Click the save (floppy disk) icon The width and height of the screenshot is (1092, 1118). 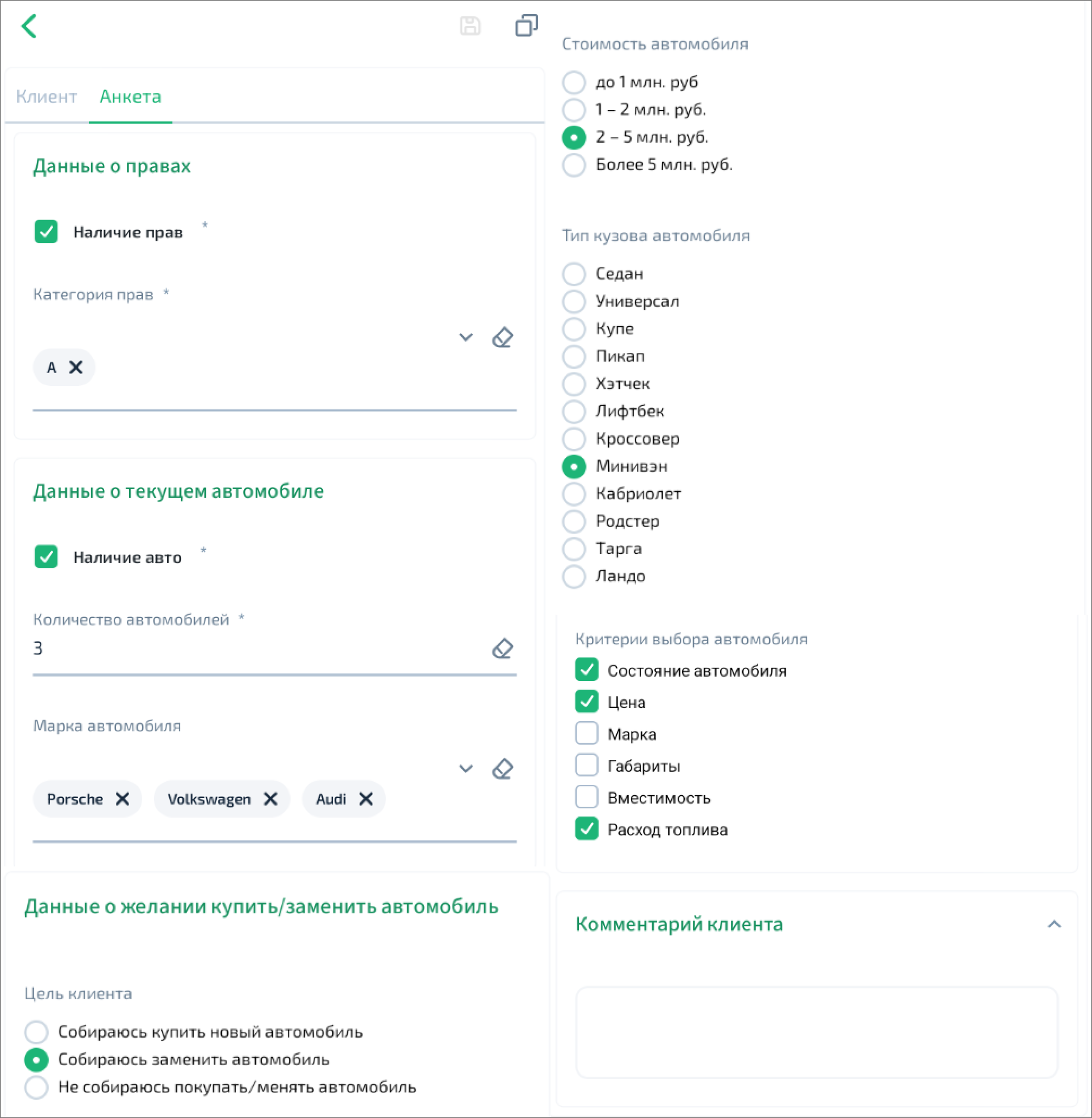tap(470, 27)
